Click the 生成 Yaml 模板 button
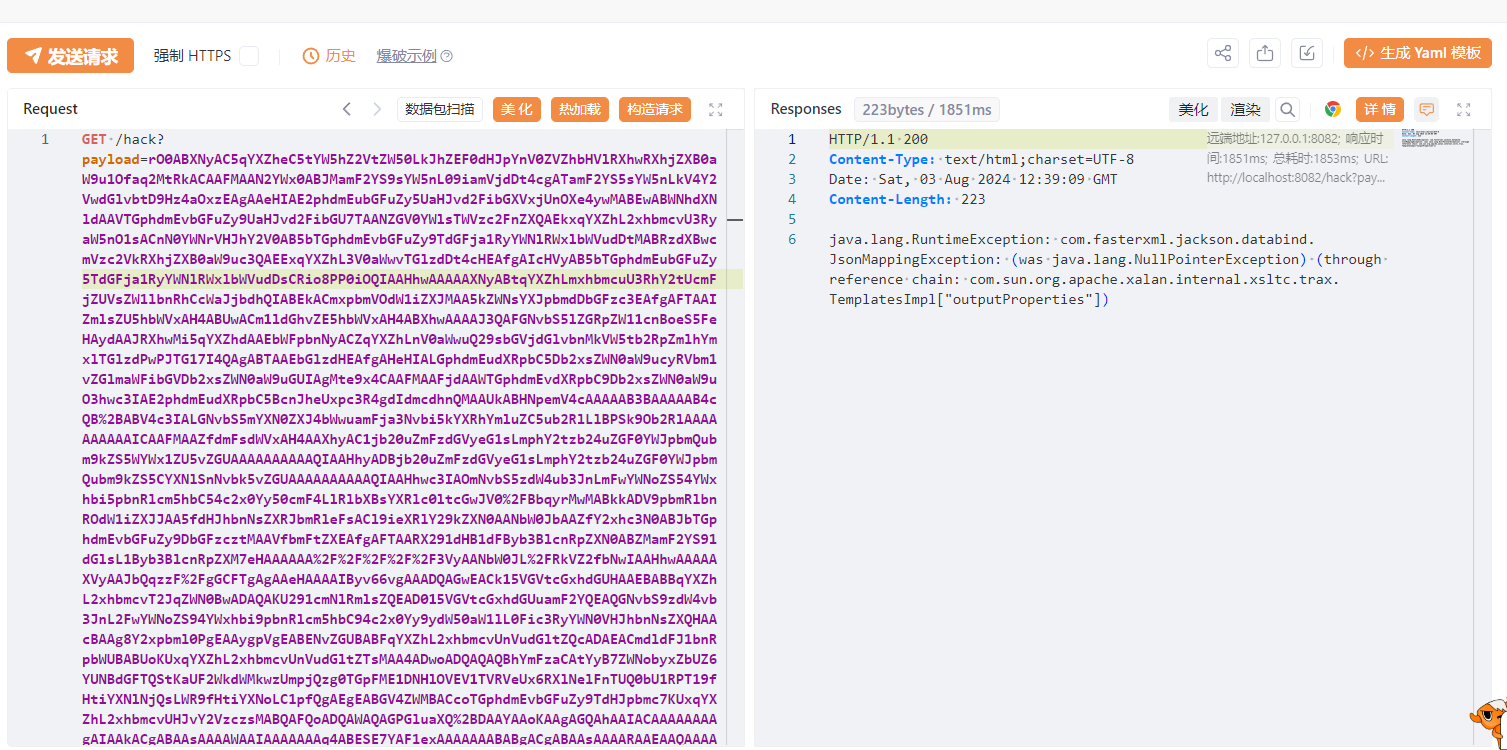This screenshot has width=1507, height=750. (x=1418, y=53)
